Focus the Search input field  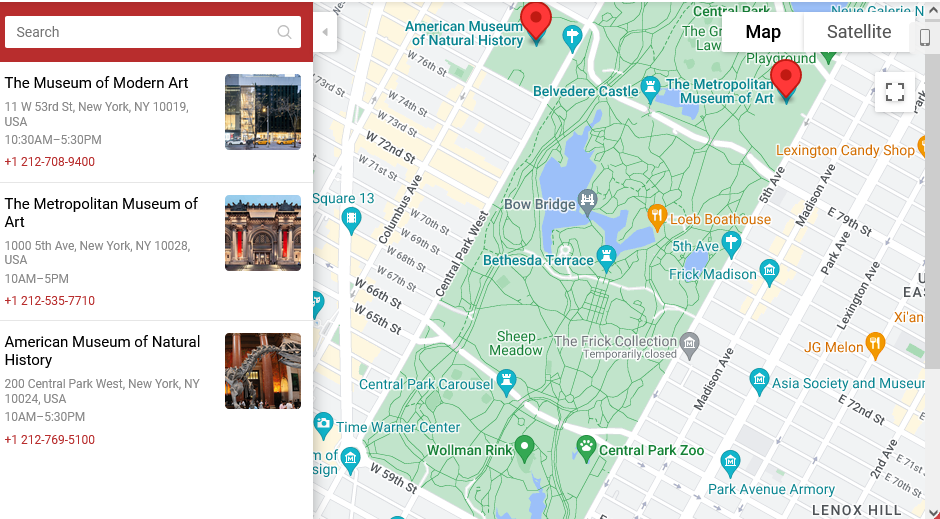tap(140, 32)
